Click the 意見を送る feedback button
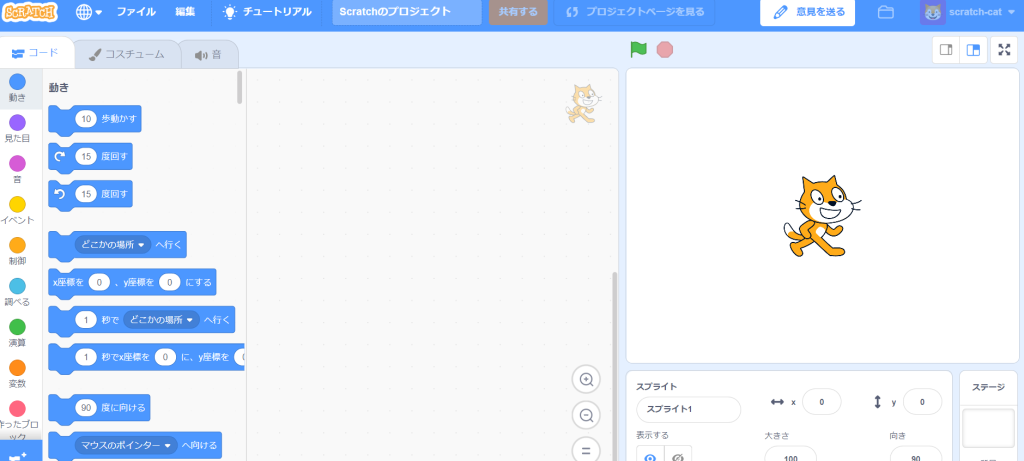 807,12
